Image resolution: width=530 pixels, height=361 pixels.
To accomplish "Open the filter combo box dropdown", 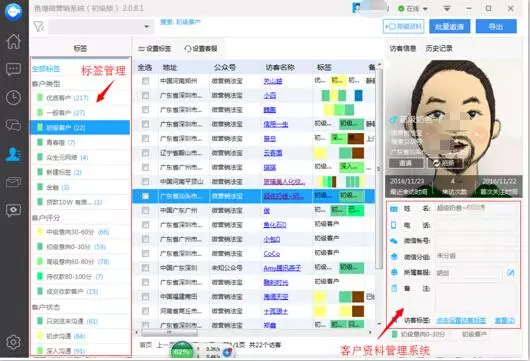I will [x=147, y=26].
